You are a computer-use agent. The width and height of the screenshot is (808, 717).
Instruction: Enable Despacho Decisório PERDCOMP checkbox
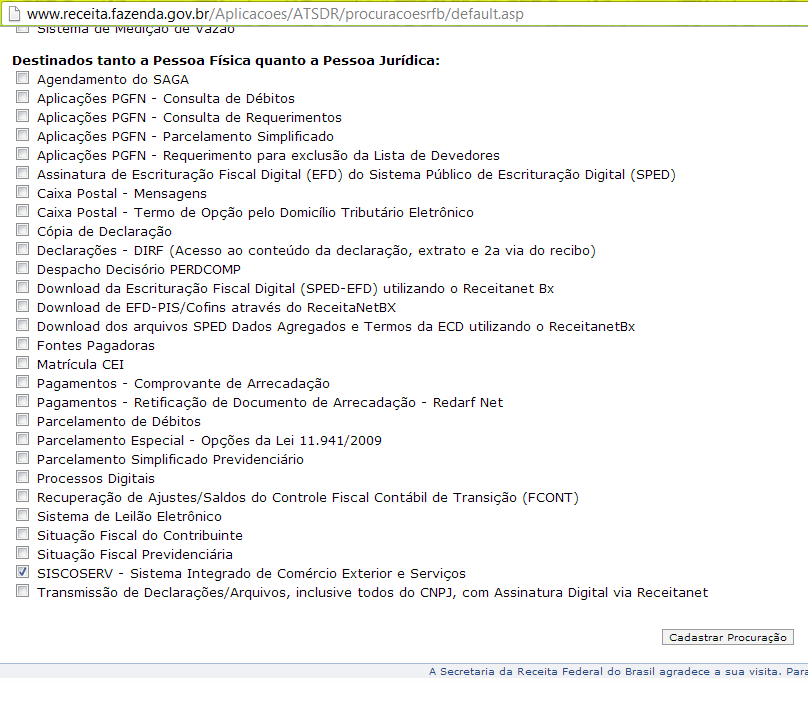coord(22,268)
